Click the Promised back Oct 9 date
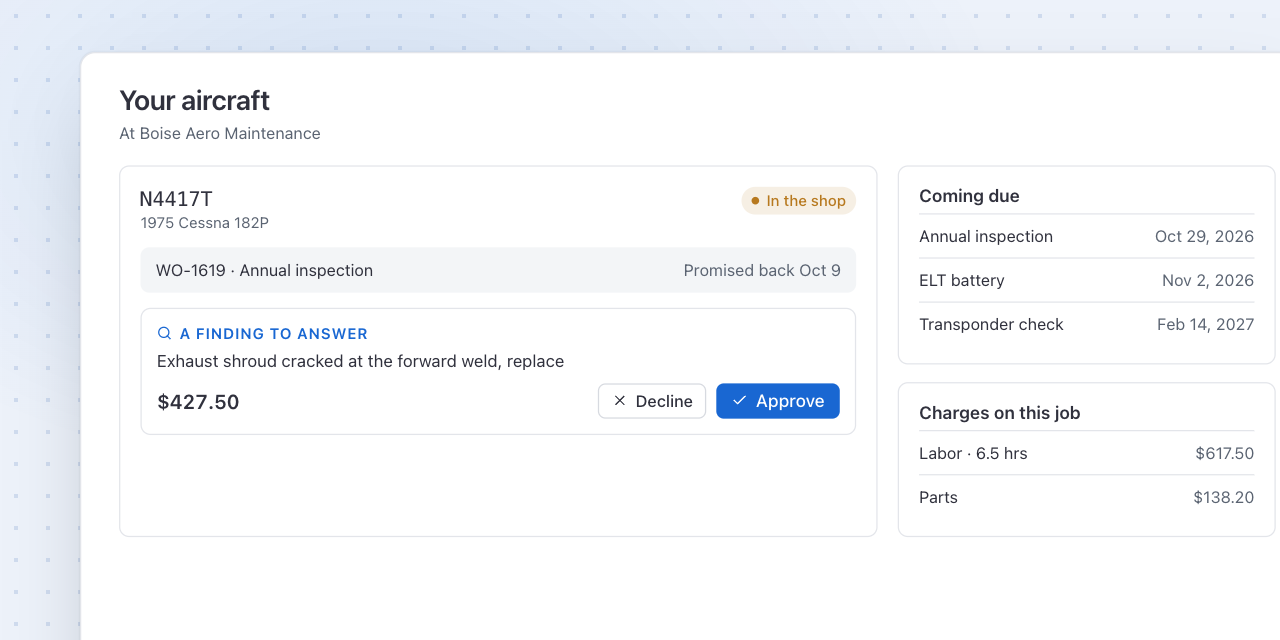Viewport: 1280px width, 640px height. [x=762, y=270]
